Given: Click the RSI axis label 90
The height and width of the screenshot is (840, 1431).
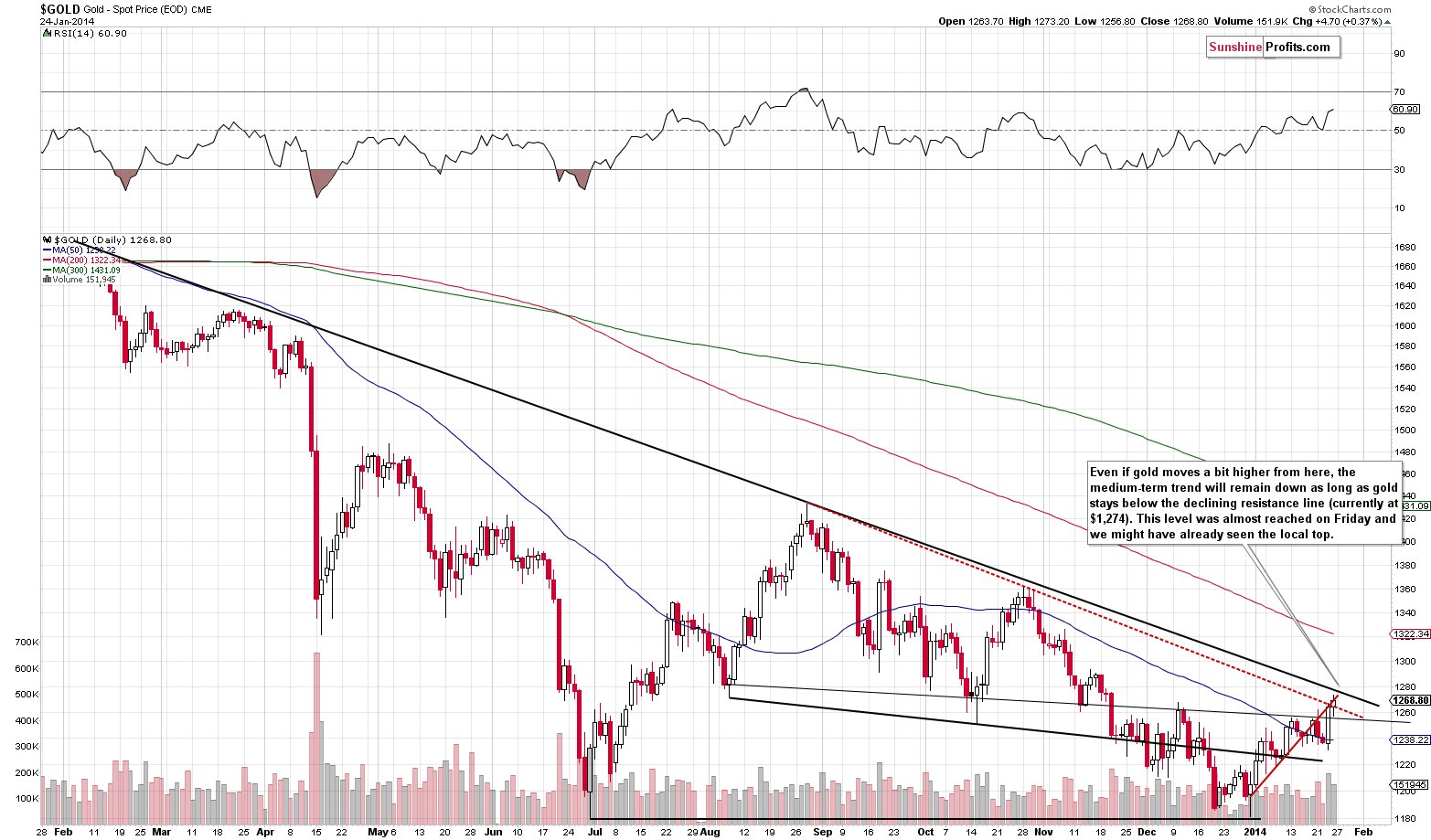Looking at the screenshot, I should (1399, 53).
